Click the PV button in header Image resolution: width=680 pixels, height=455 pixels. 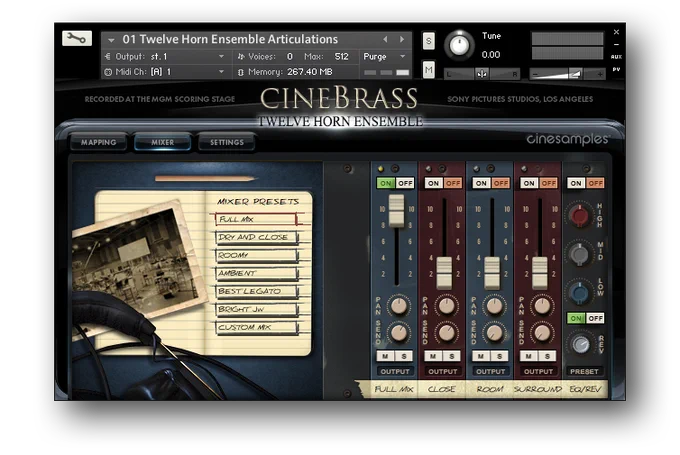click(x=616, y=69)
